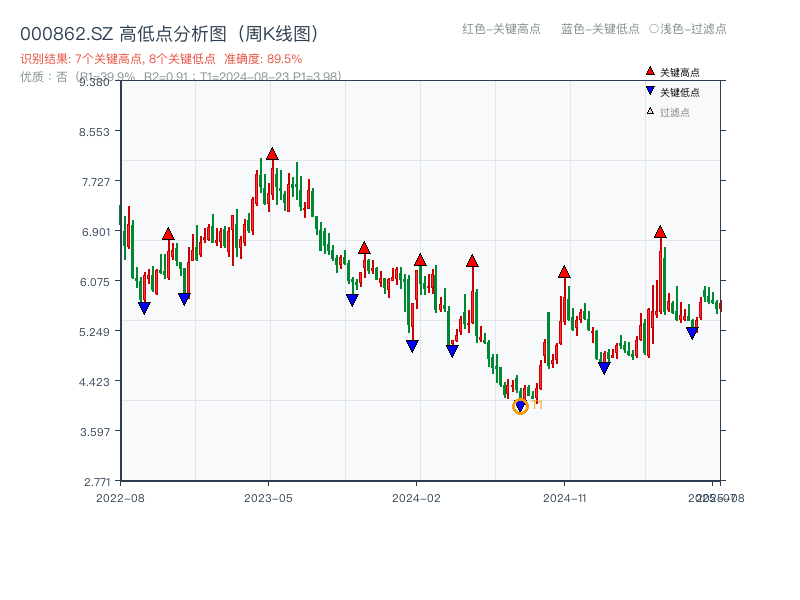Screen dimensions: 800x600
Task: Click the 8.553 y-axis label
Action: tap(94, 132)
